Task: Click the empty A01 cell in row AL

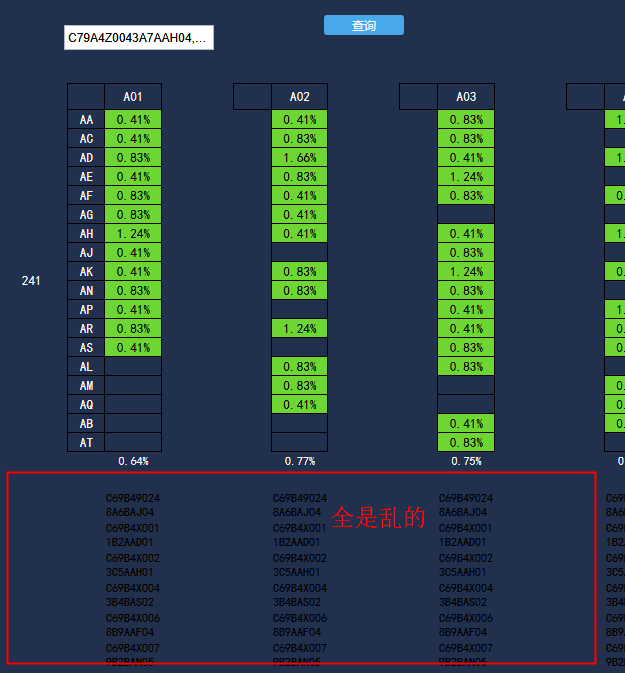Action: click(133, 367)
